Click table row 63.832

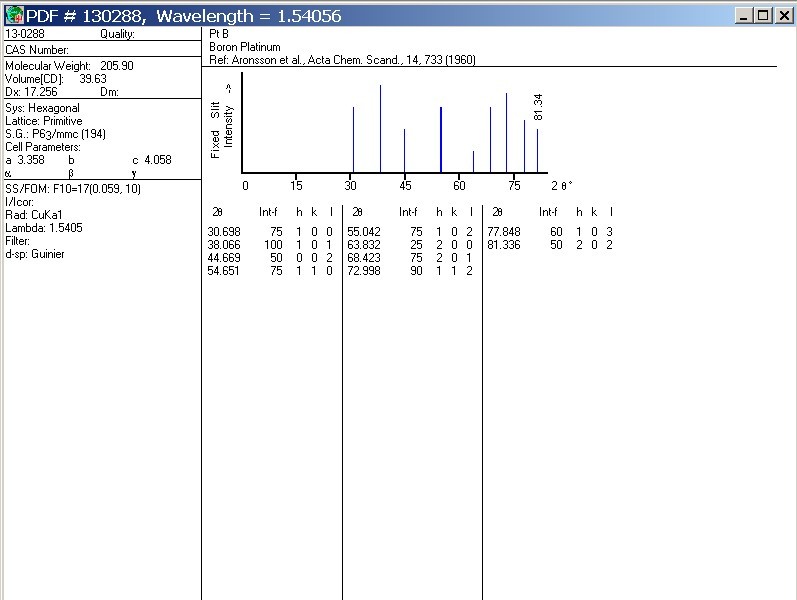pos(410,245)
